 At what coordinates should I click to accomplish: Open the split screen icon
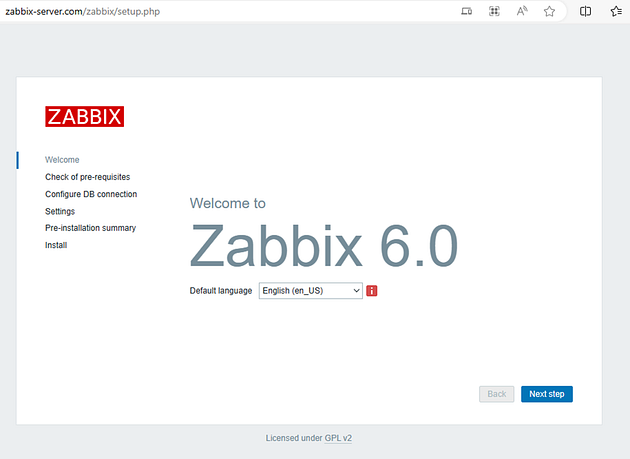pos(585,11)
